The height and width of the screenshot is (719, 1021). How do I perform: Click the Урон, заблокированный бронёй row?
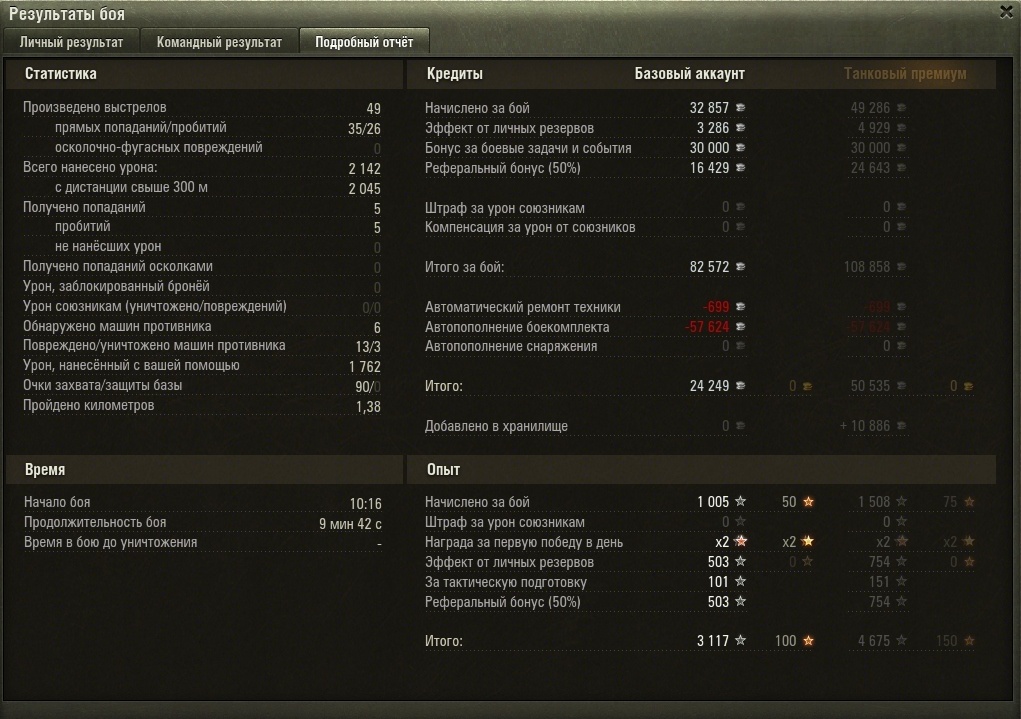tap(202, 287)
